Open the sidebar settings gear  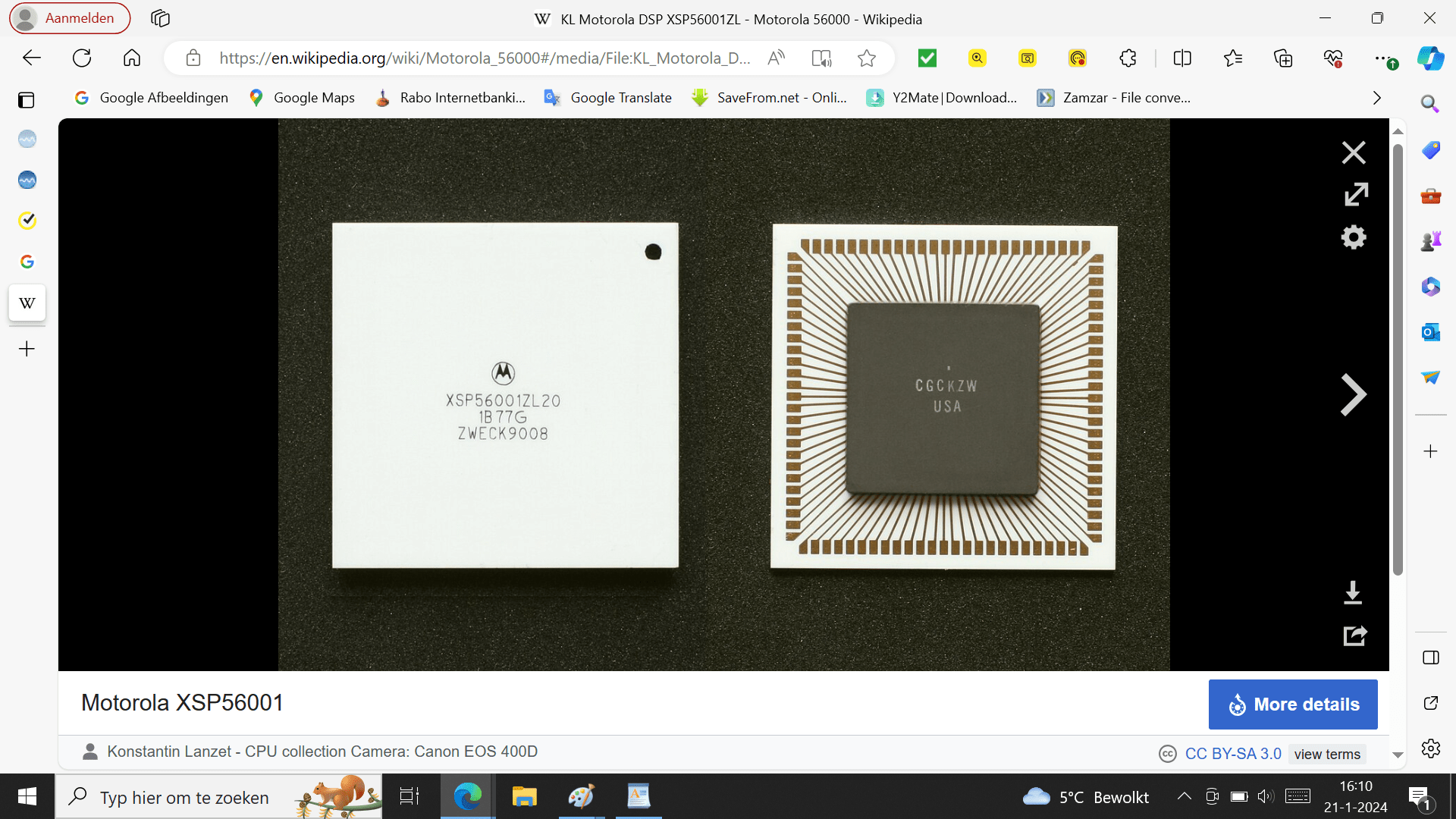pyautogui.click(x=1430, y=748)
